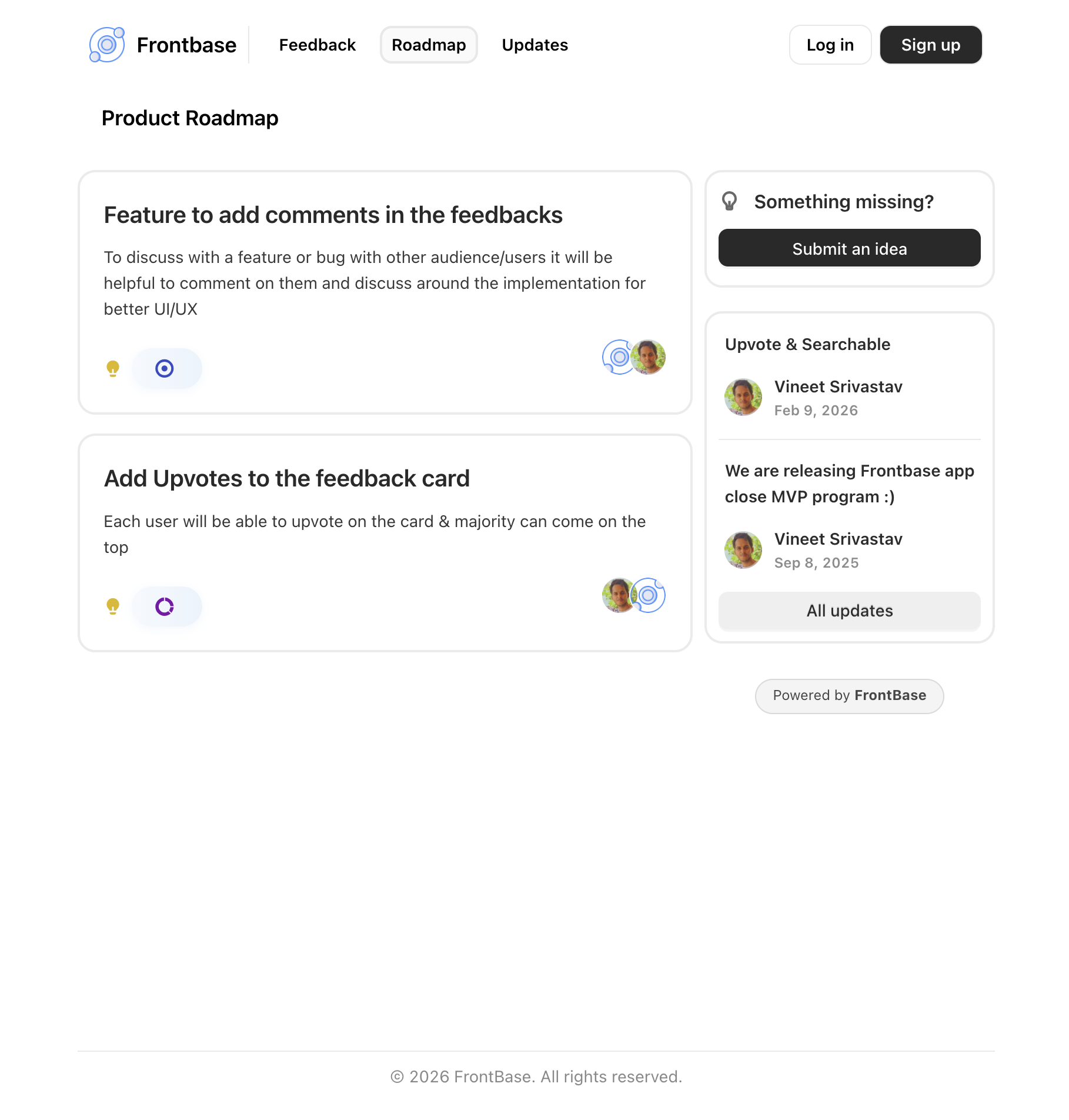Switch to the Feedback tab

[x=317, y=44]
